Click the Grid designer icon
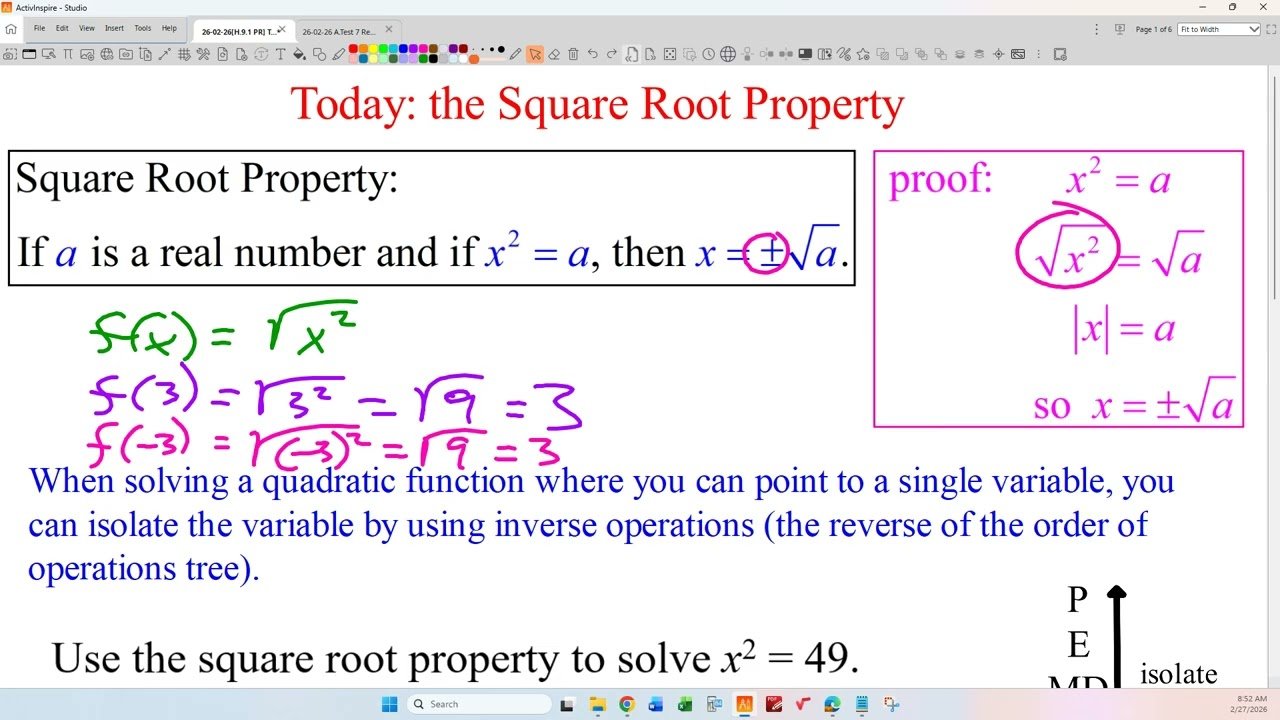This screenshot has height=720, width=1280. 183,54
